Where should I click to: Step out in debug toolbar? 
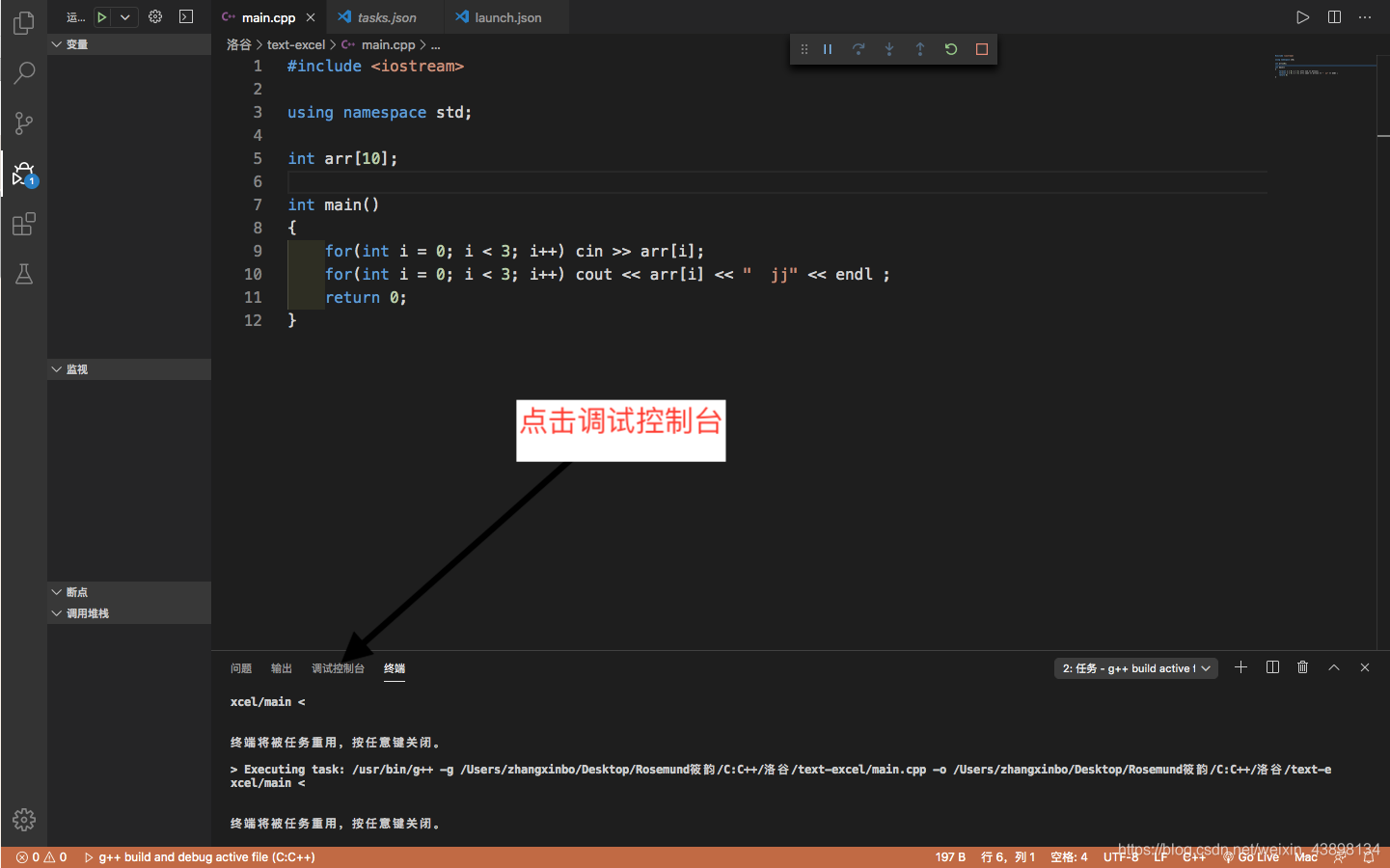(x=920, y=49)
